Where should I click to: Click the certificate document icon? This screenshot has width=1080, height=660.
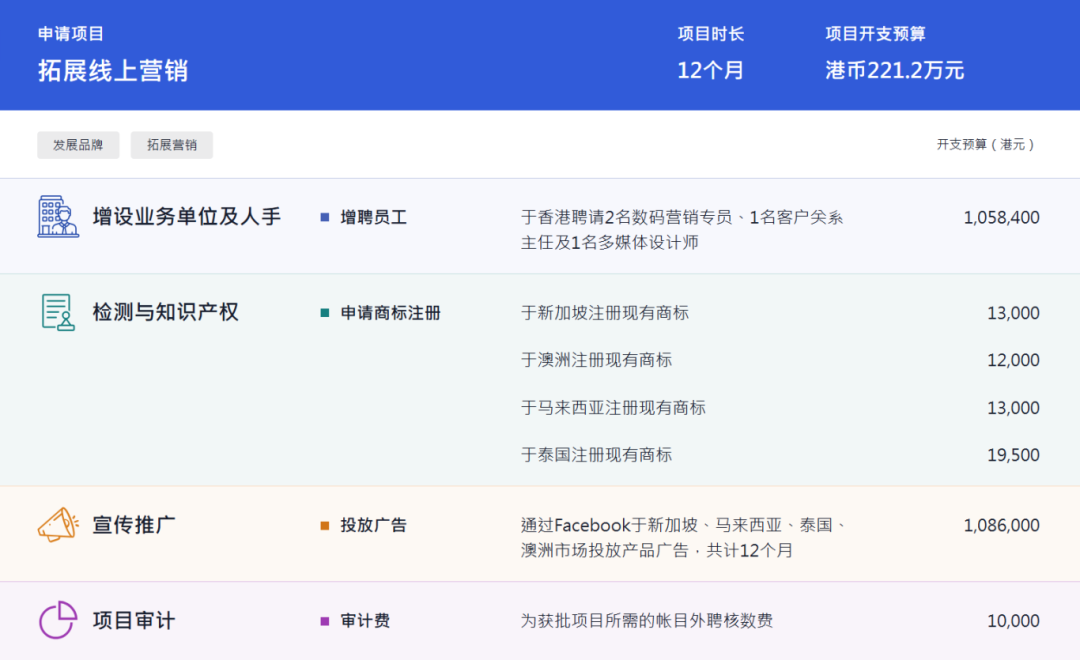click(x=58, y=312)
